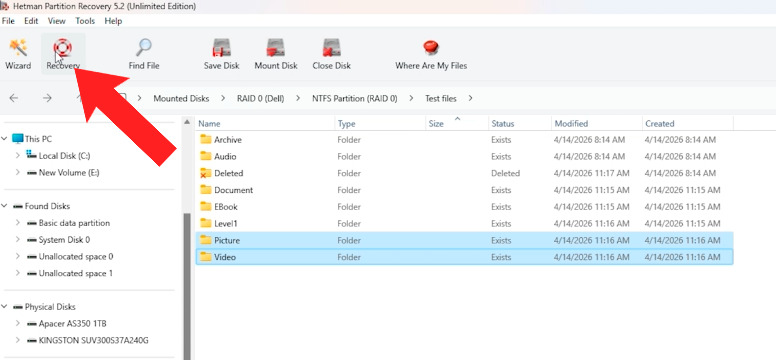Image resolution: width=776 pixels, height=360 pixels.
Task: Sort by the Status column header
Action: pyautogui.click(x=519, y=124)
